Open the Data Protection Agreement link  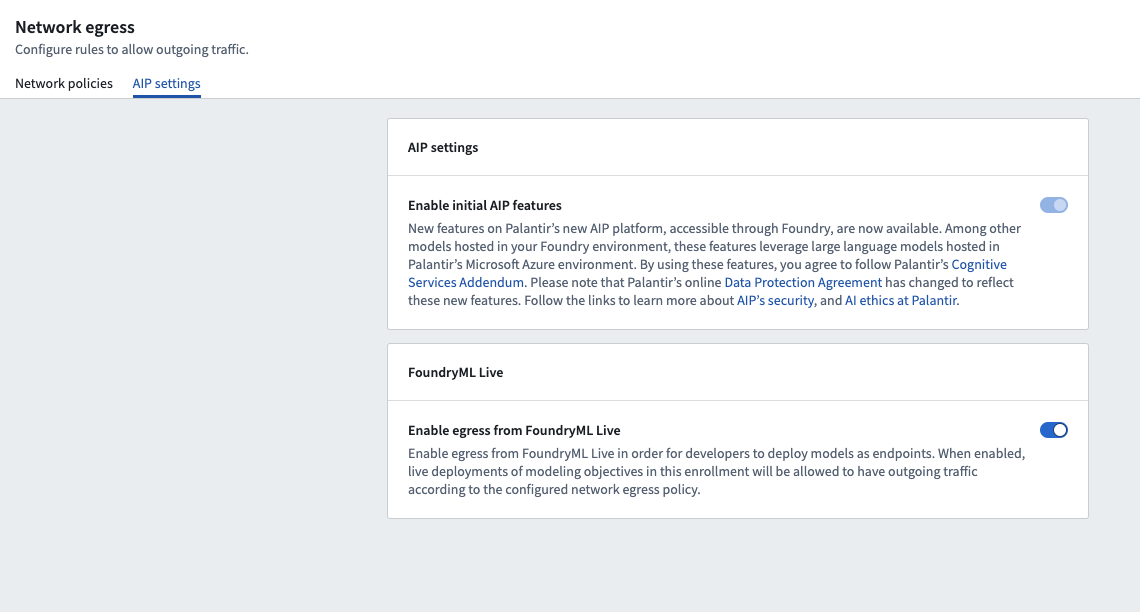click(x=803, y=282)
